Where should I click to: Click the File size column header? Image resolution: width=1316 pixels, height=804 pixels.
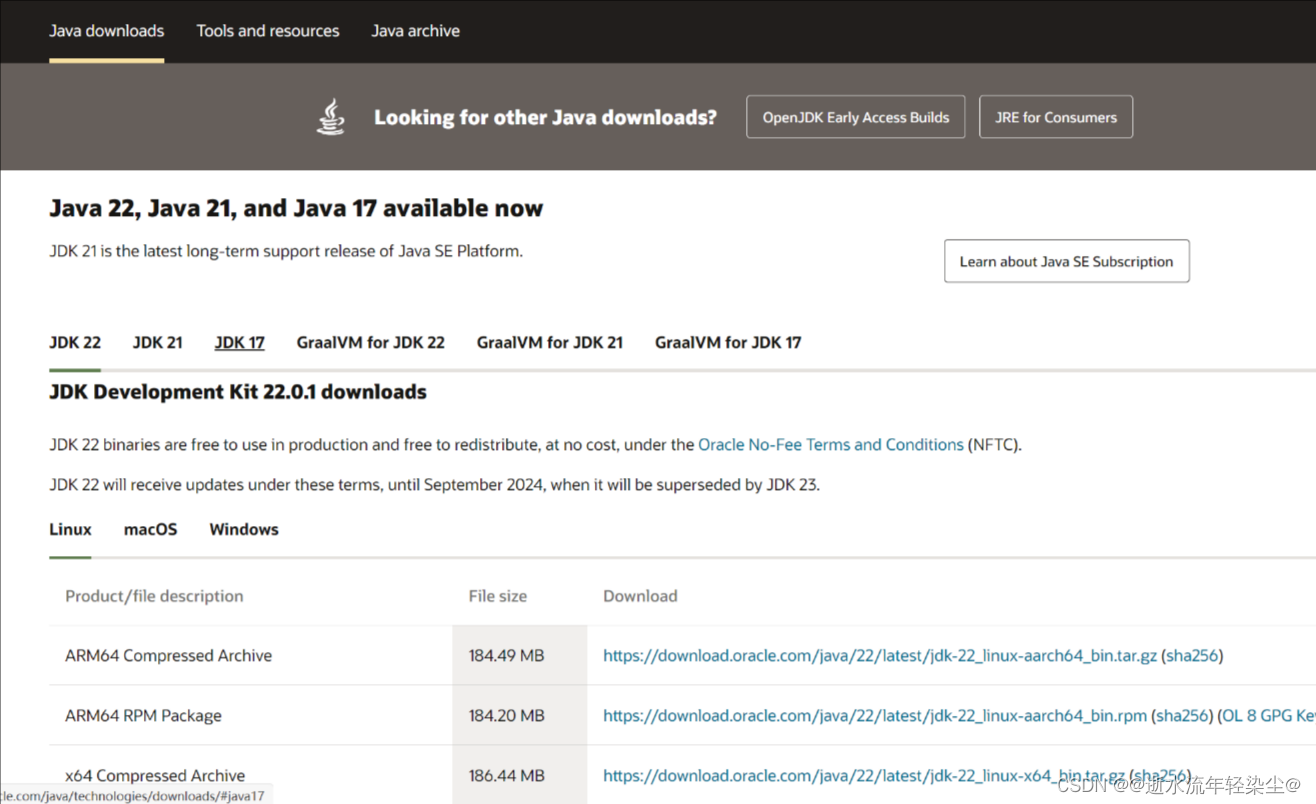[x=497, y=596]
